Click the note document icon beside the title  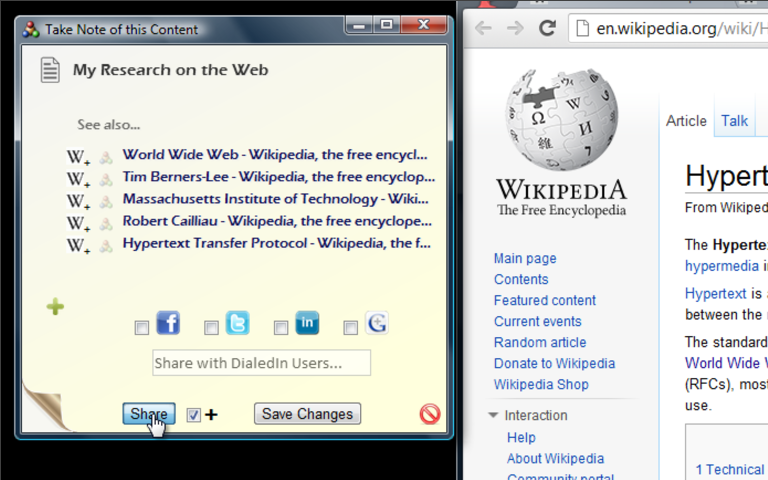pyautogui.click(x=50, y=70)
